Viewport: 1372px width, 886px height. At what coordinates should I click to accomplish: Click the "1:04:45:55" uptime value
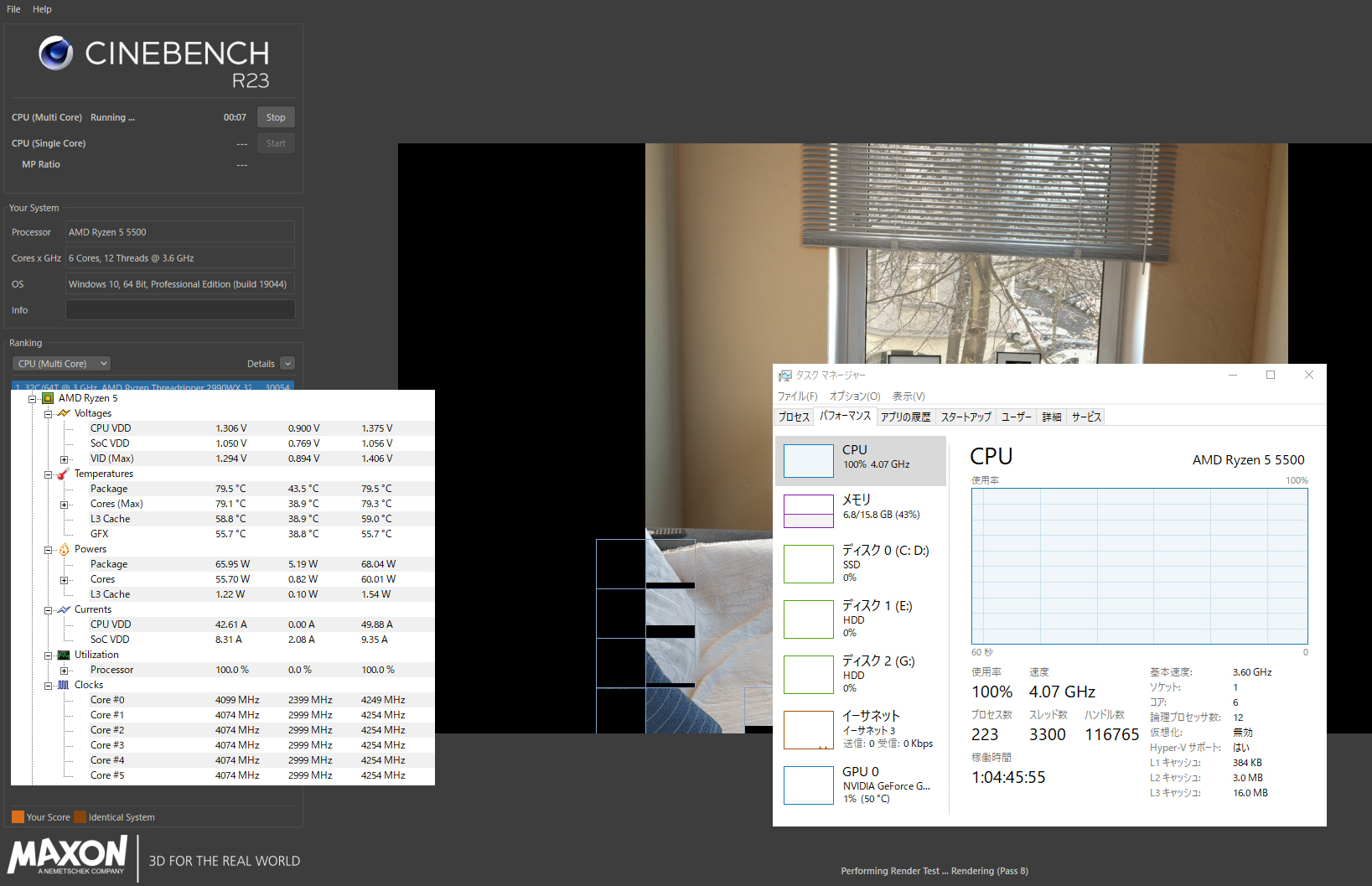(x=1008, y=778)
